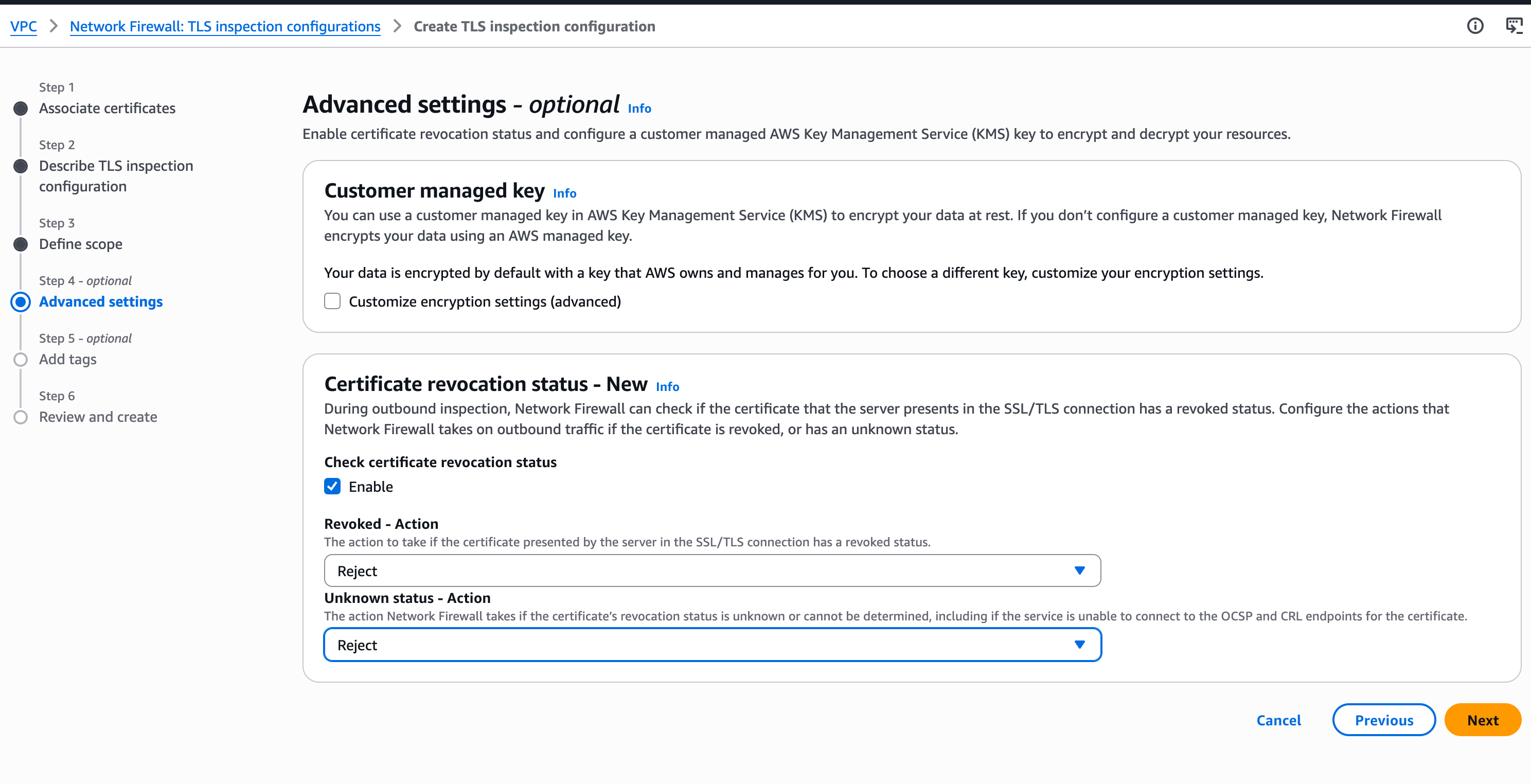The width and height of the screenshot is (1531, 784).
Task: Uncheck Enable certificate revocation status checkbox
Action: [332, 487]
